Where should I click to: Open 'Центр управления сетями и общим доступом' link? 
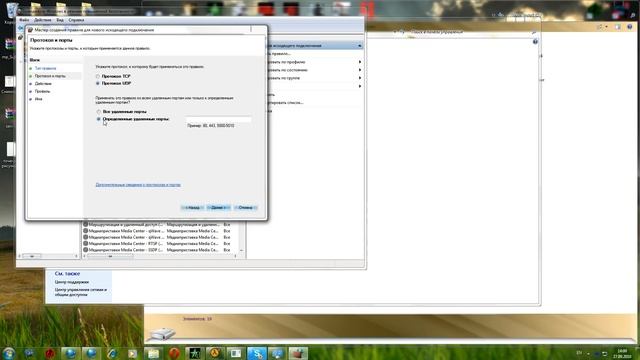81,292
